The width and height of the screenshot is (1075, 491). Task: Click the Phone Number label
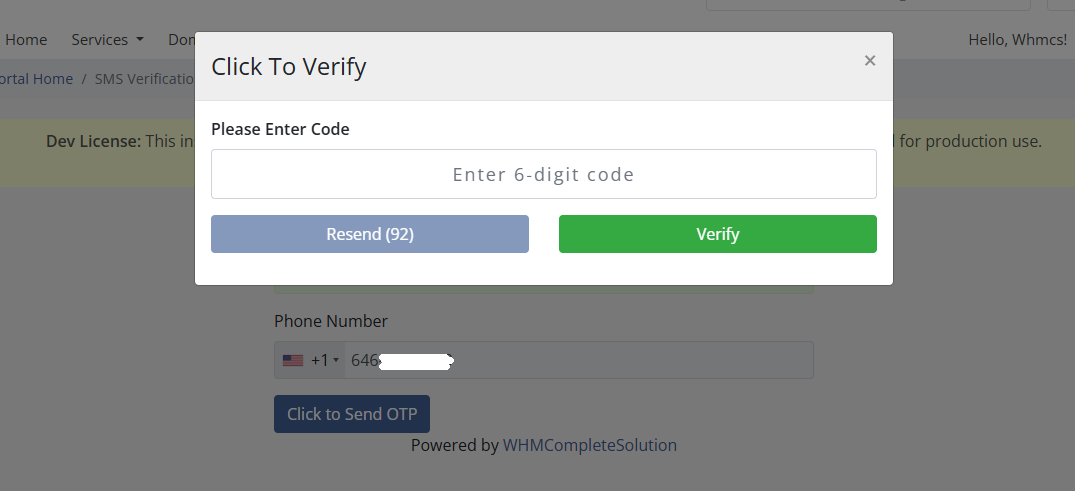[x=331, y=321]
